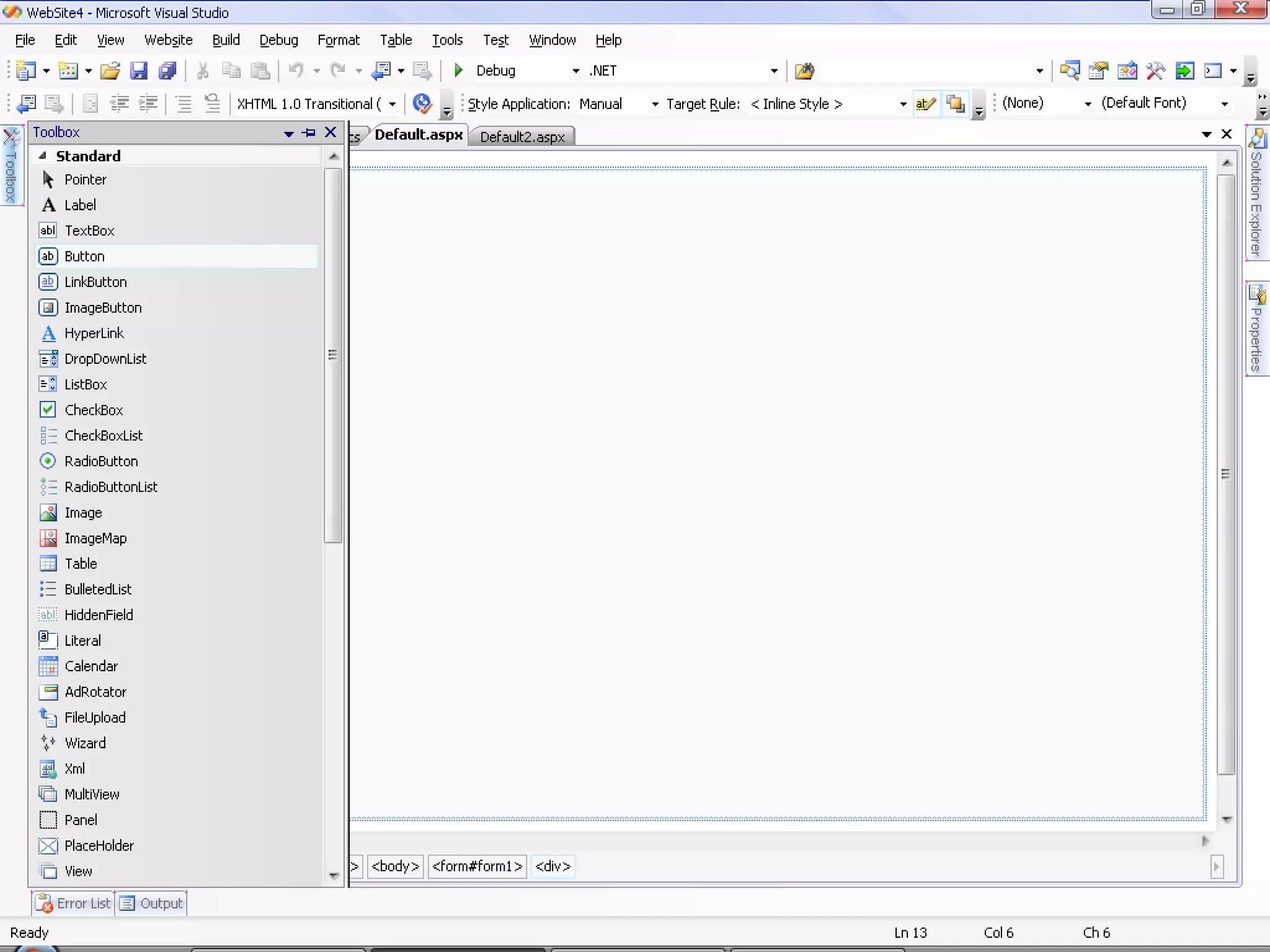1270x952 pixels.
Task: Click the Start Debugging green arrow
Action: [x=458, y=71]
